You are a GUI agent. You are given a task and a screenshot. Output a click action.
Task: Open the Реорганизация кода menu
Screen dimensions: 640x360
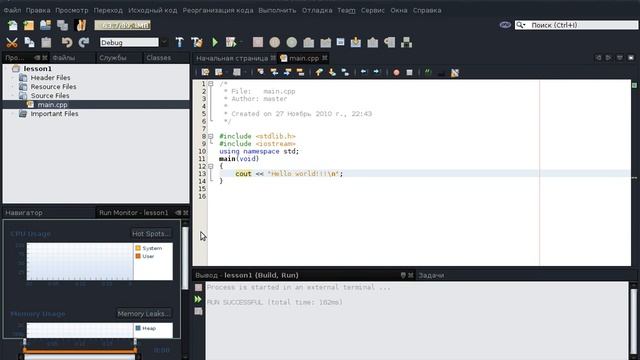click(x=218, y=10)
